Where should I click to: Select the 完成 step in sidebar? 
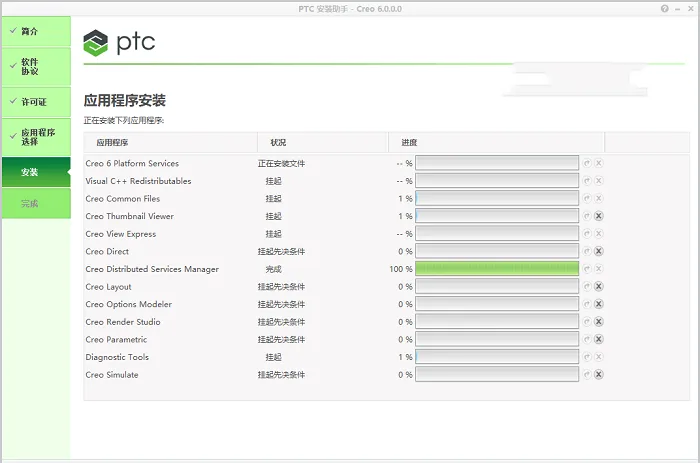[x=36, y=204]
